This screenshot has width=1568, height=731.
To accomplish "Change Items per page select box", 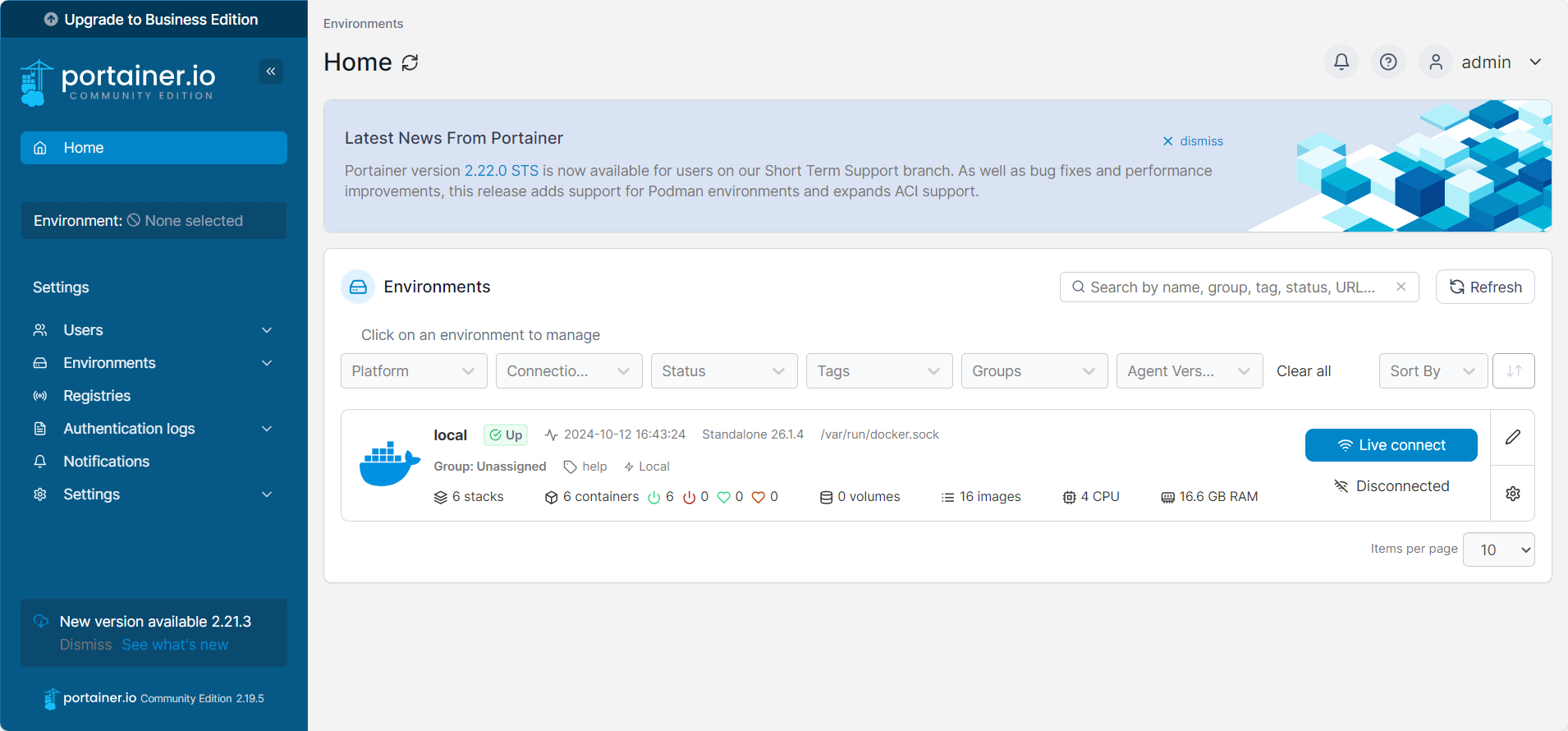I will pyautogui.click(x=1499, y=549).
